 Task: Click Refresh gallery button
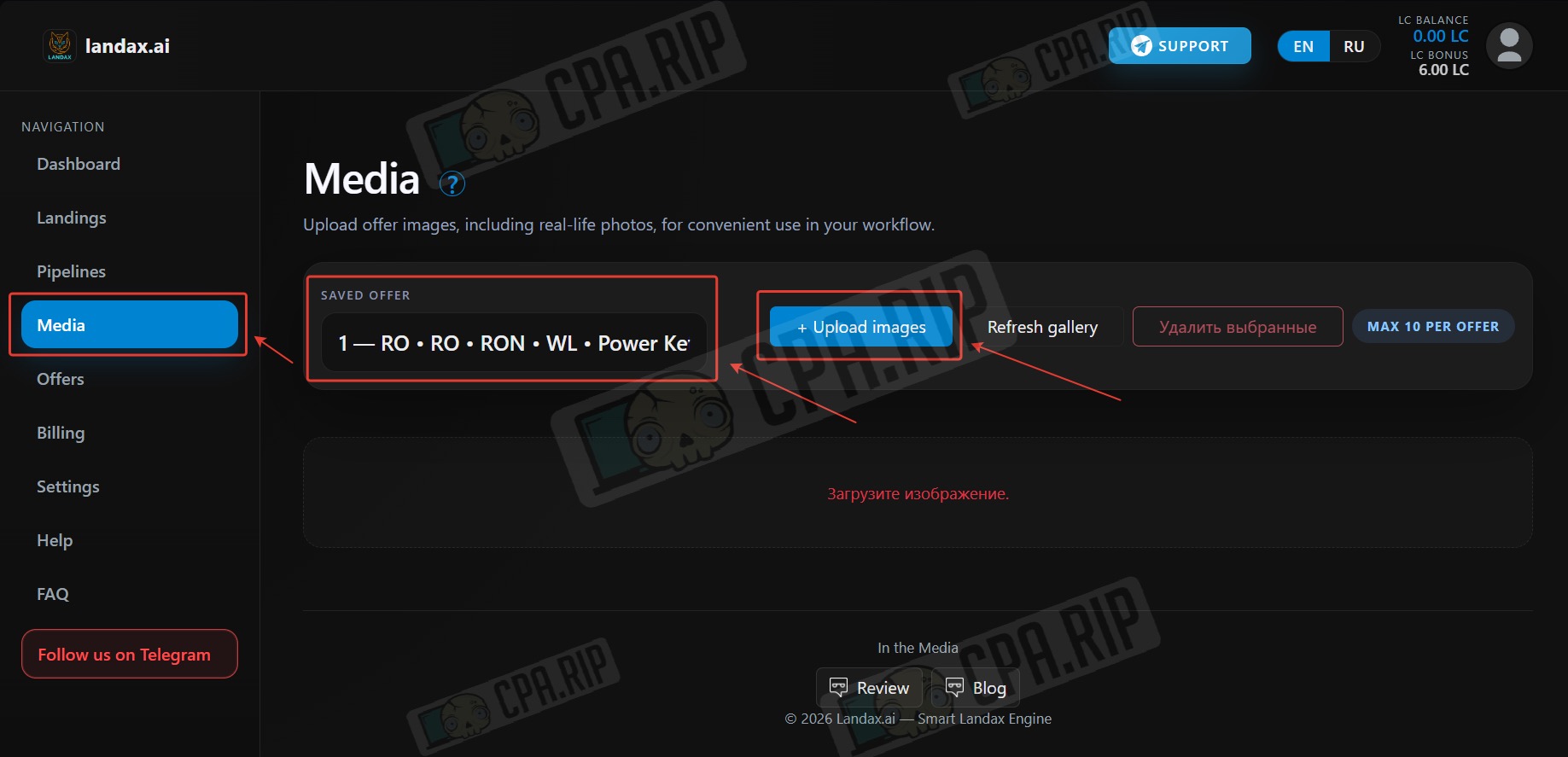coord(1042,327)
